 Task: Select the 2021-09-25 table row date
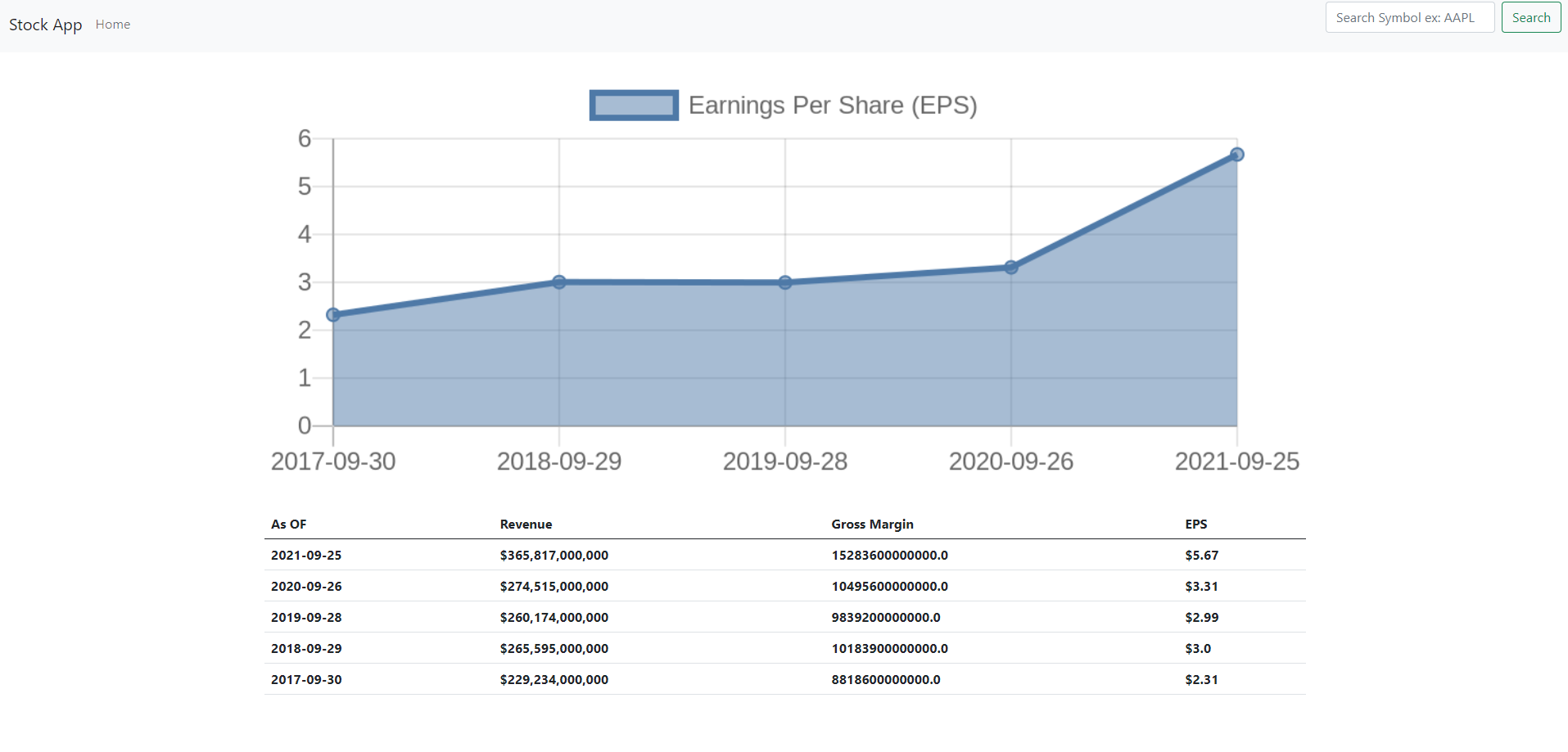(x=306, y=556)
